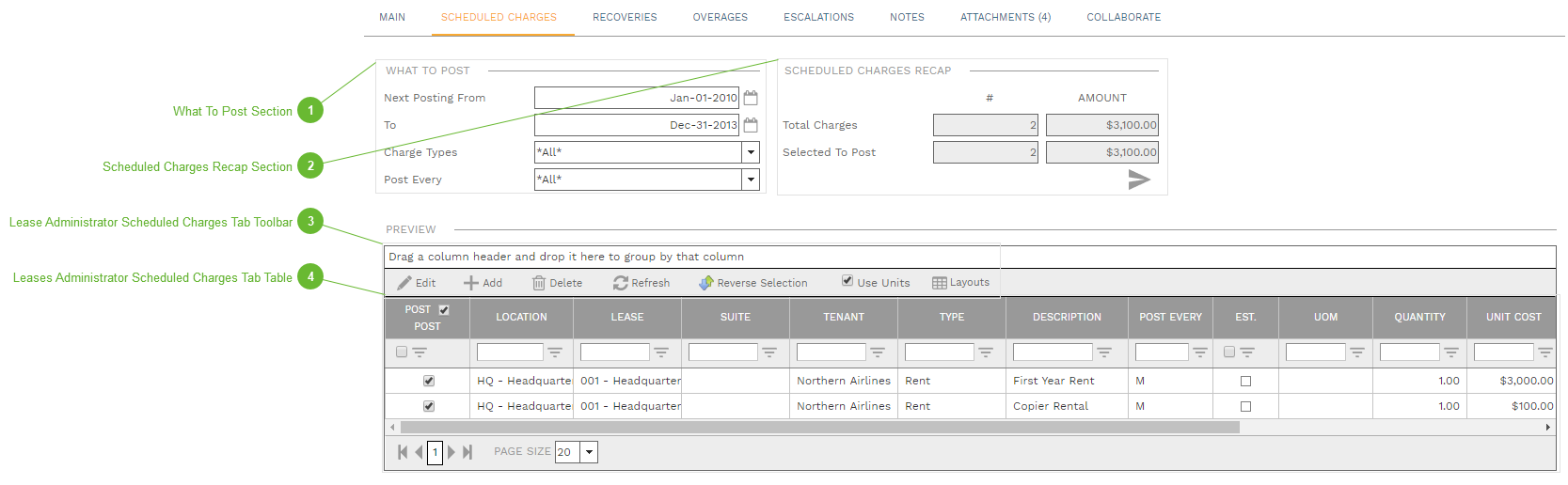The width and height of the screenshot is (1568, 485).
Task: Click page number 1 in pager
Action: coord(435,452)
